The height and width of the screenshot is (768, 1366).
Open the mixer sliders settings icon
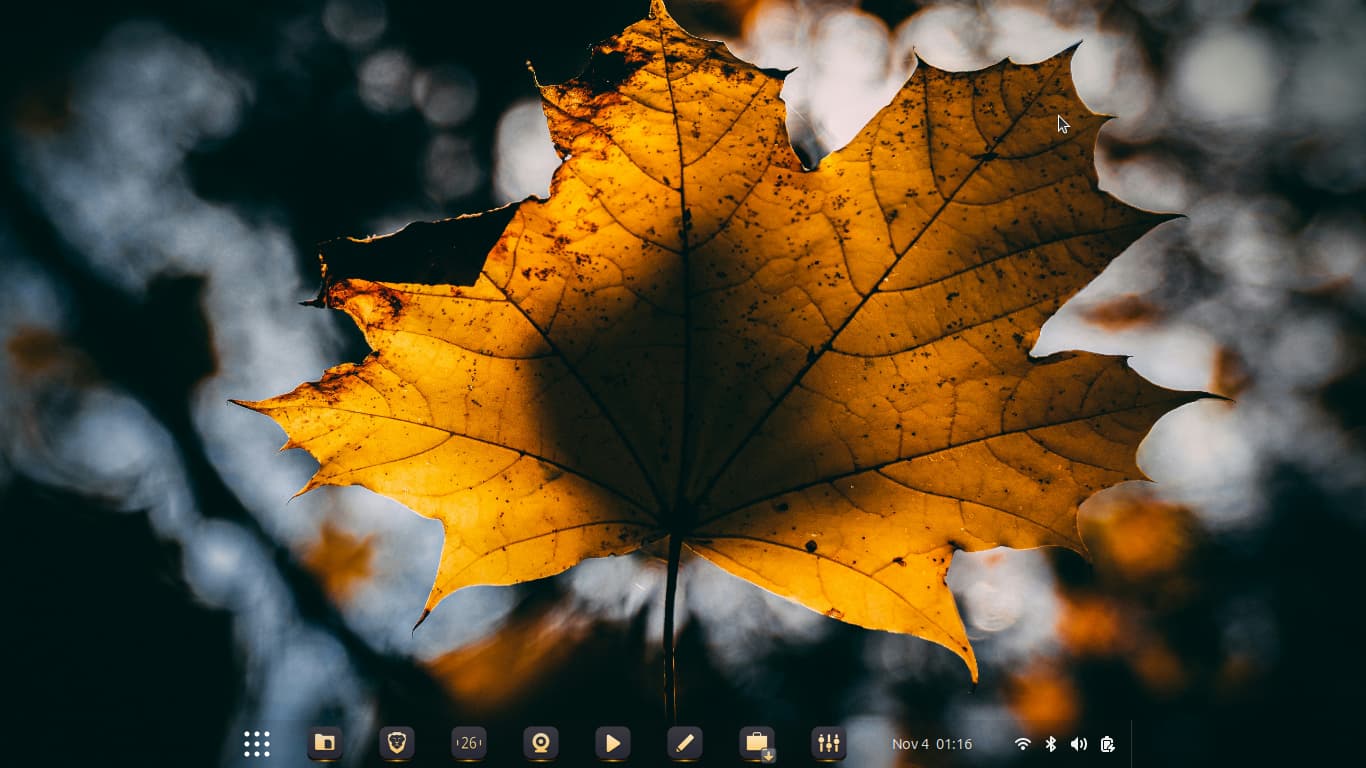[829, 743]
